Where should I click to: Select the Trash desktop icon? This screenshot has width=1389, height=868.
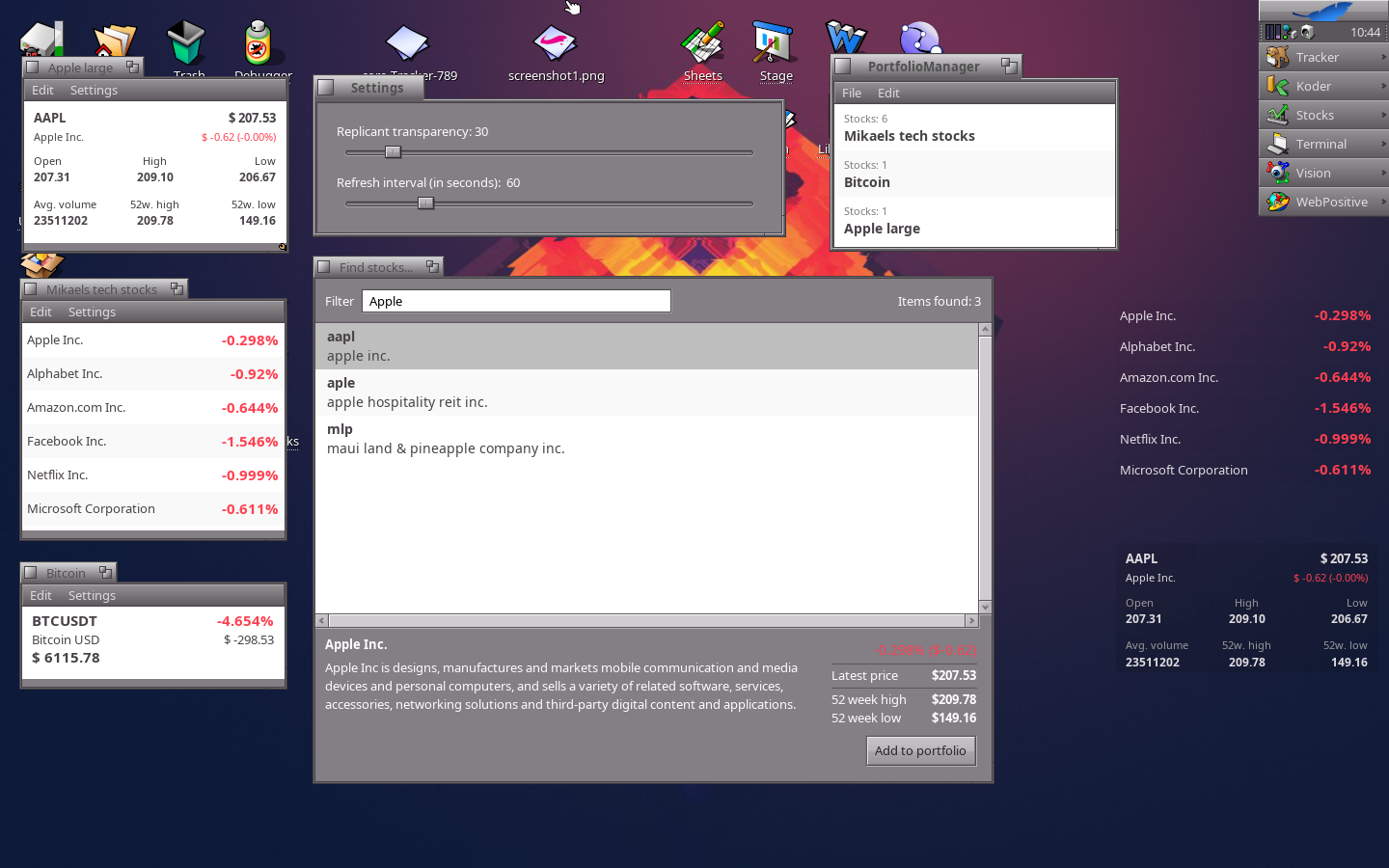(186, 44)
